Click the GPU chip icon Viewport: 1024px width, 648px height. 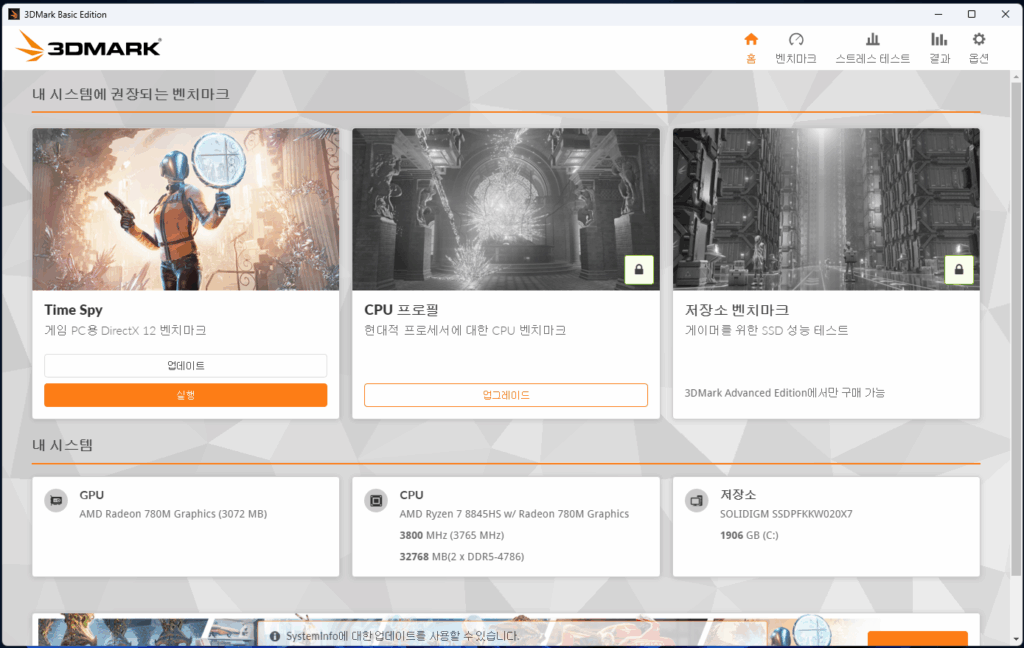click(x=56, y=500)
